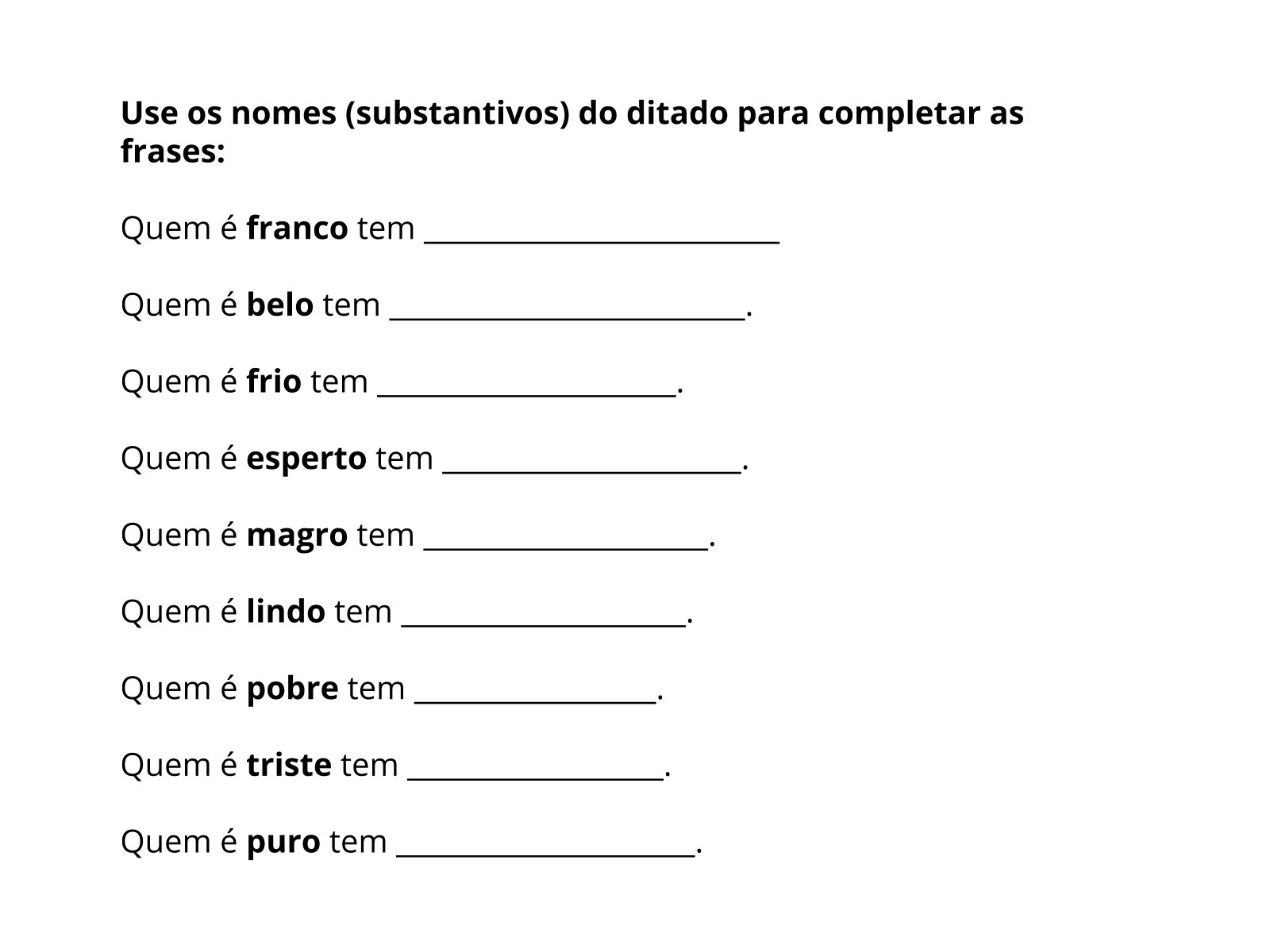Click the bold word "triste"
The height and width of the screenshot is (952, 1270).
click(289, 765)
